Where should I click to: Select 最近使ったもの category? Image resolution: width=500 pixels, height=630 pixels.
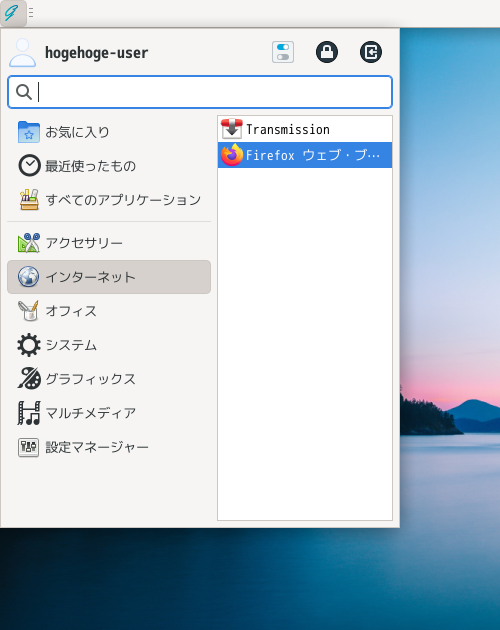coord(109,166)
